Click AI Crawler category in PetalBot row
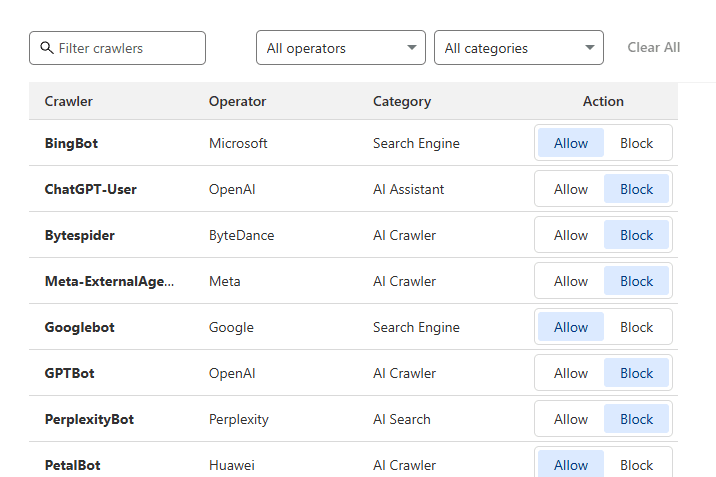Screen dimensions: 716x477 [404, 465]
